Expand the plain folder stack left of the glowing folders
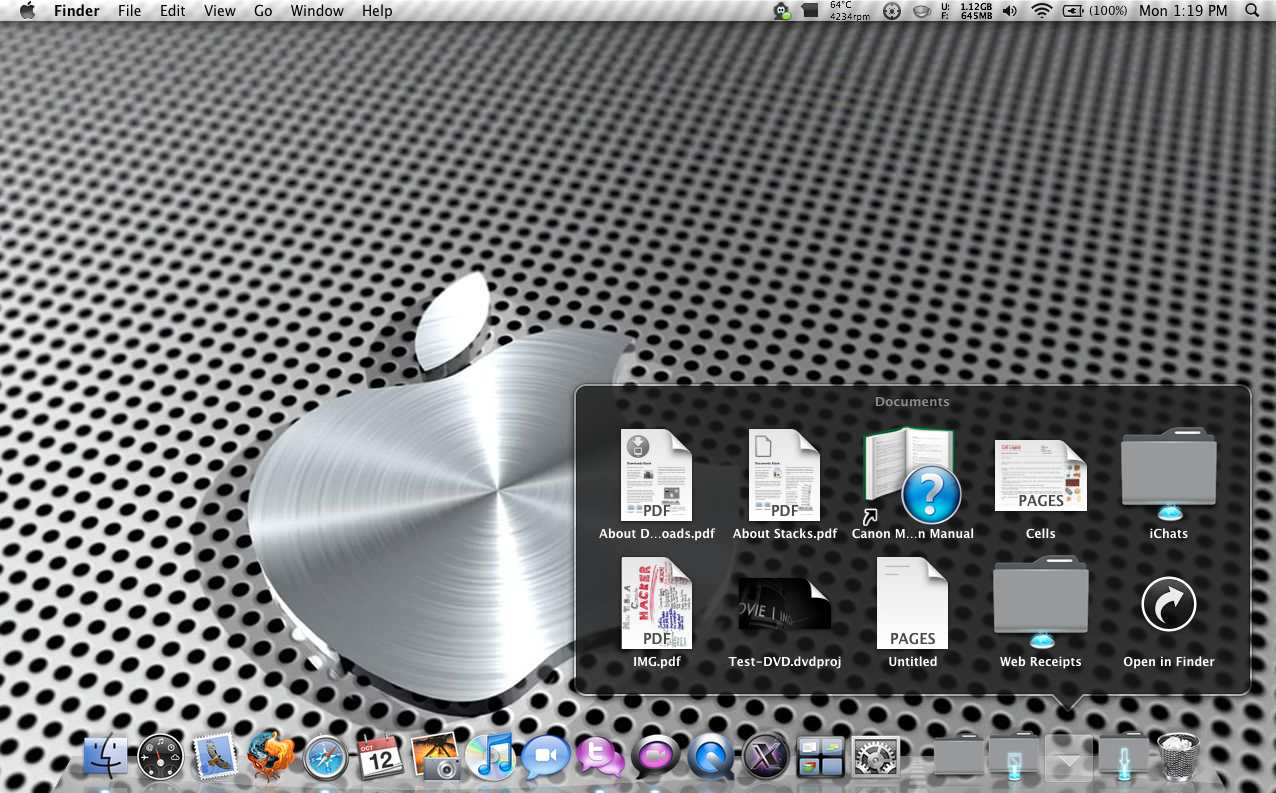This screenshot has height=793, width=1276. pyautogui.click(x=959, y=755)
